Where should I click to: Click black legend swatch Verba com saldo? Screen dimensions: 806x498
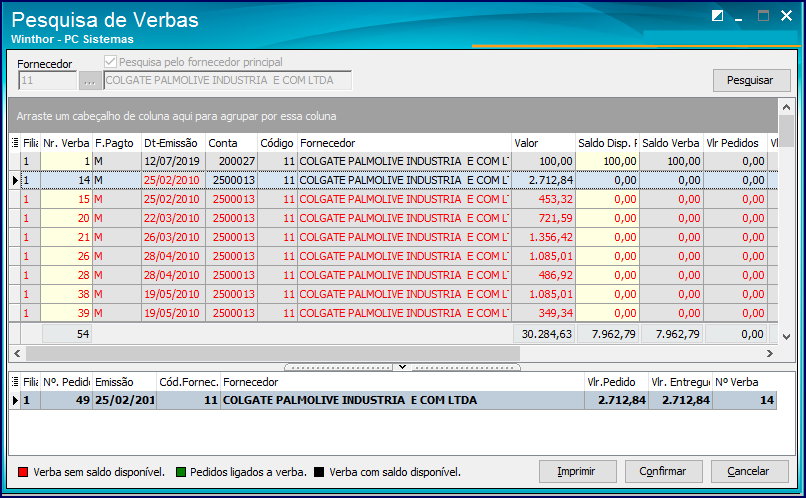click(319, 472)
